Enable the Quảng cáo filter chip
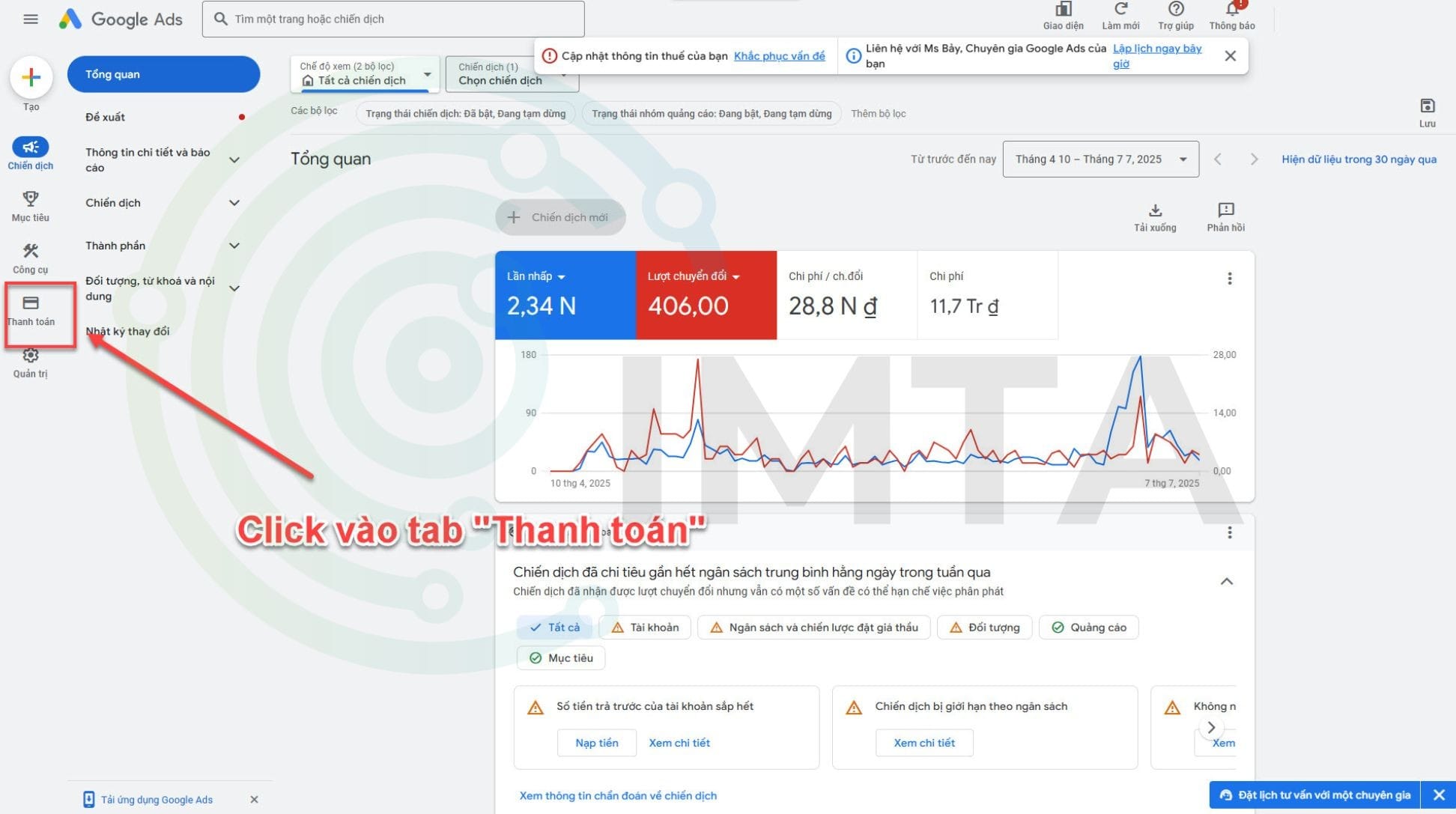1456x814 pixels. pos(1088,628)
